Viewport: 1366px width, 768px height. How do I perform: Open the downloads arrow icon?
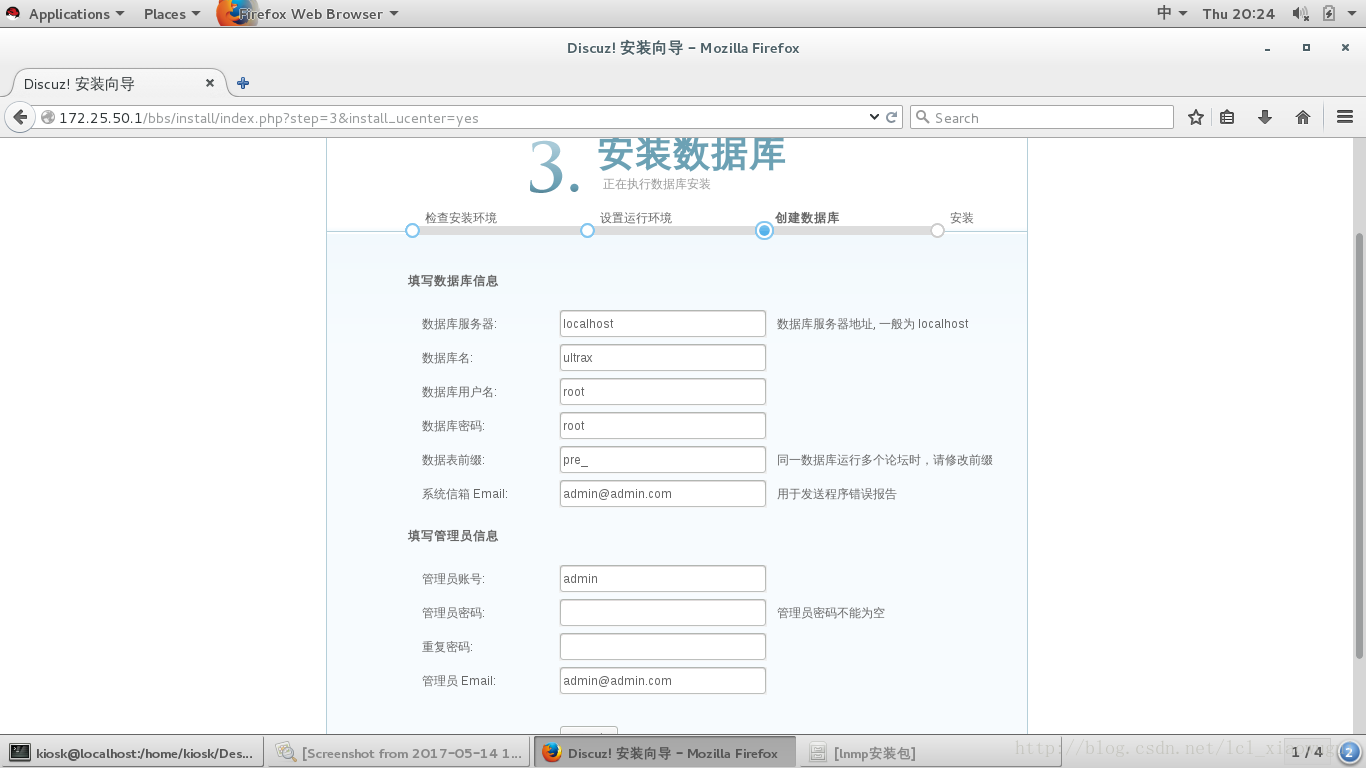[x=1265, y=117]
